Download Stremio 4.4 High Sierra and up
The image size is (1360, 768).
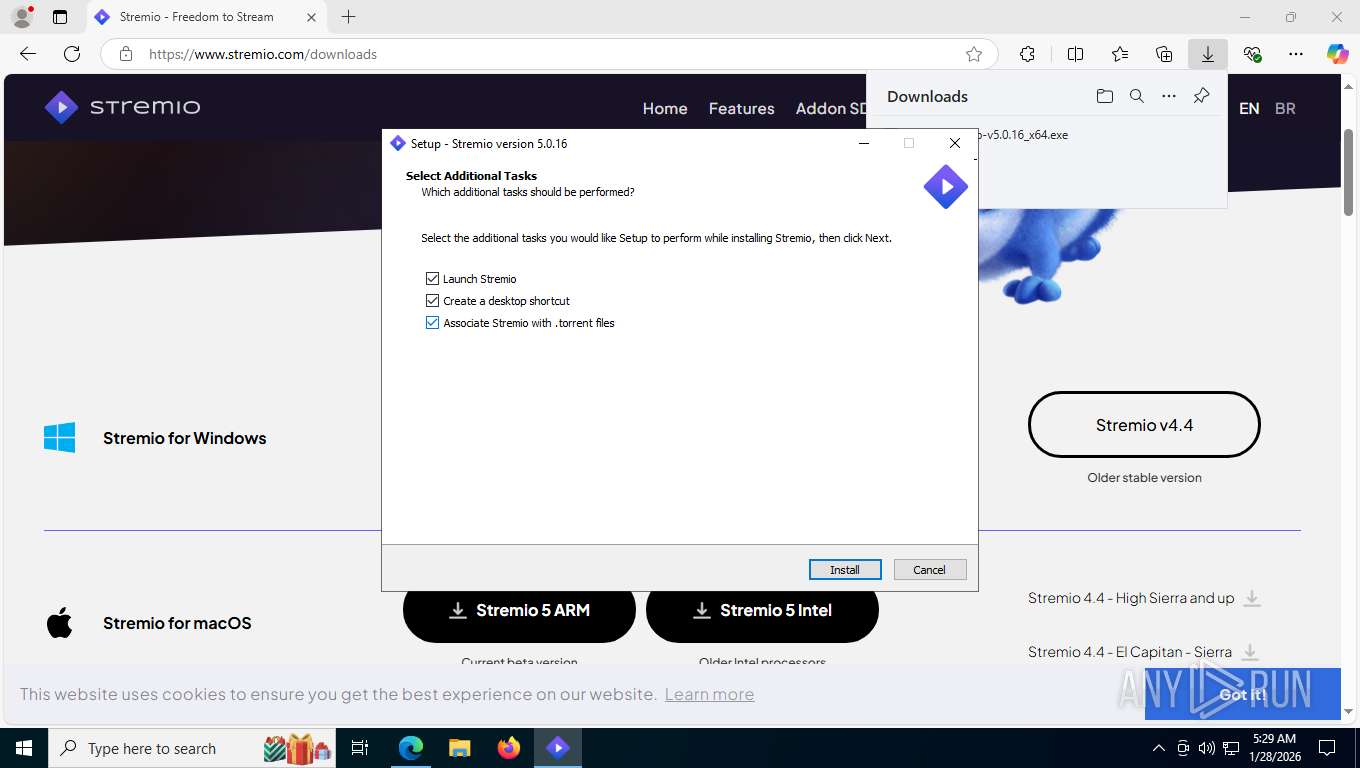tap(1144, 598)
